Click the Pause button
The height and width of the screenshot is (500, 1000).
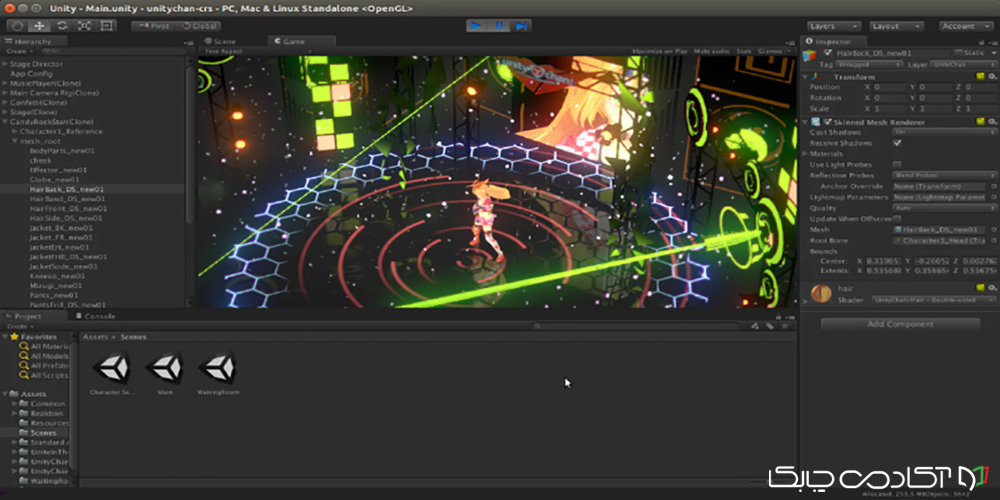499,26
